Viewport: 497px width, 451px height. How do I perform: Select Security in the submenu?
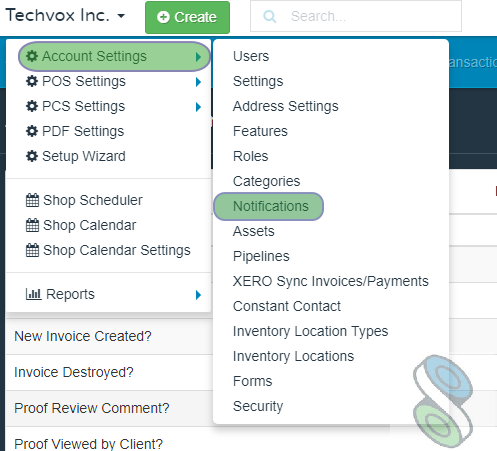click(x=258, y=406)
